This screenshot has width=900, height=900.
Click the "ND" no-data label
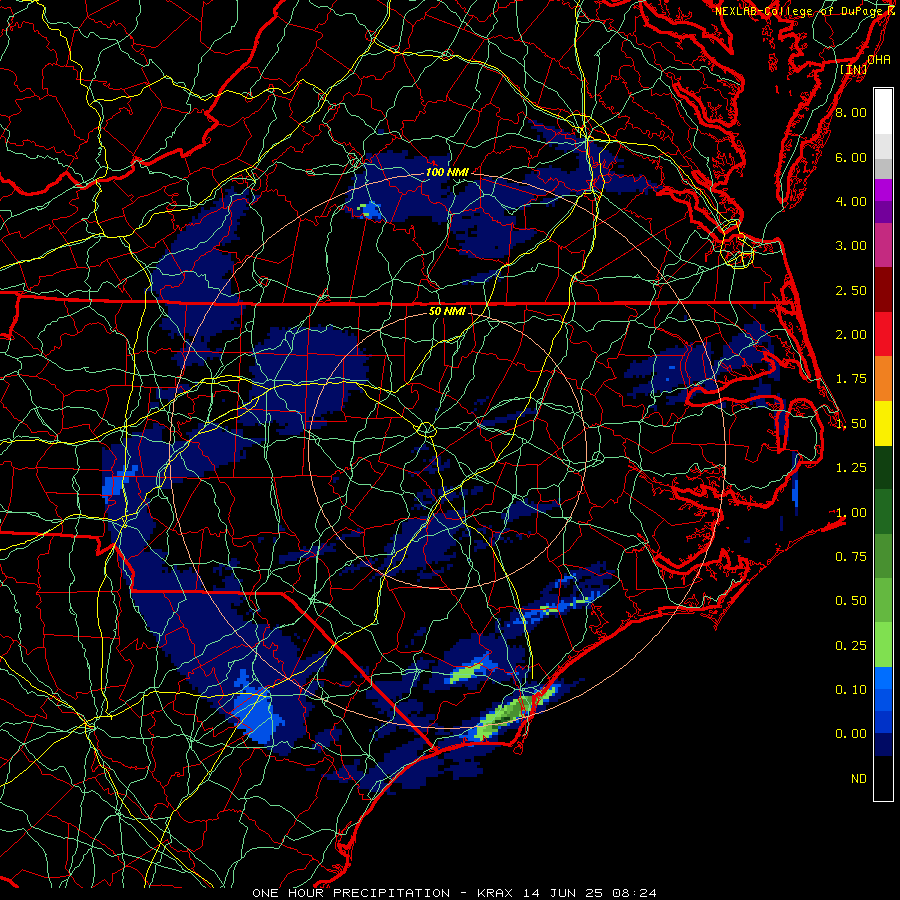point(859,779)
